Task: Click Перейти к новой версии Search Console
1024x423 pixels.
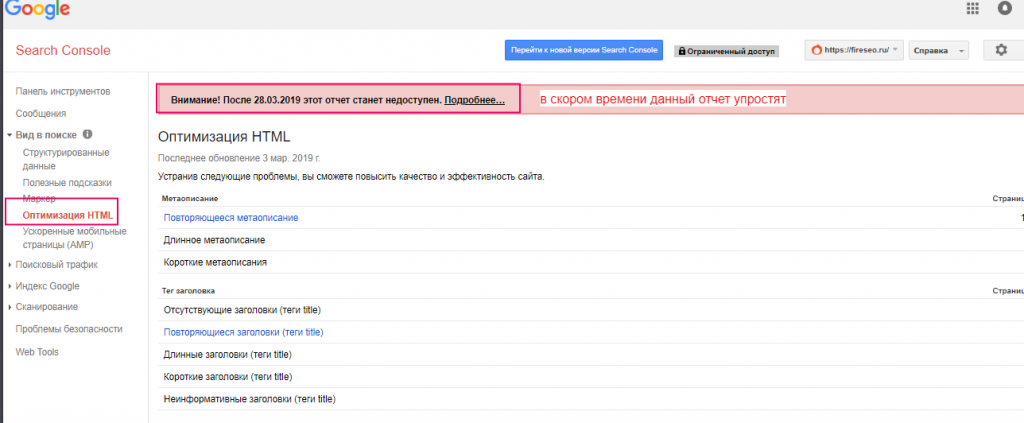Action: click(583, 50)
